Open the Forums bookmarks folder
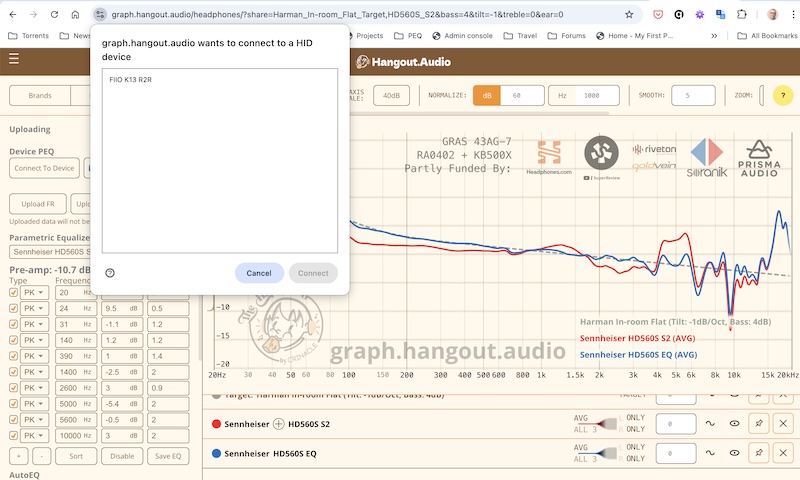The height and width of the screenshot is (480, 800). pos(566,36)
